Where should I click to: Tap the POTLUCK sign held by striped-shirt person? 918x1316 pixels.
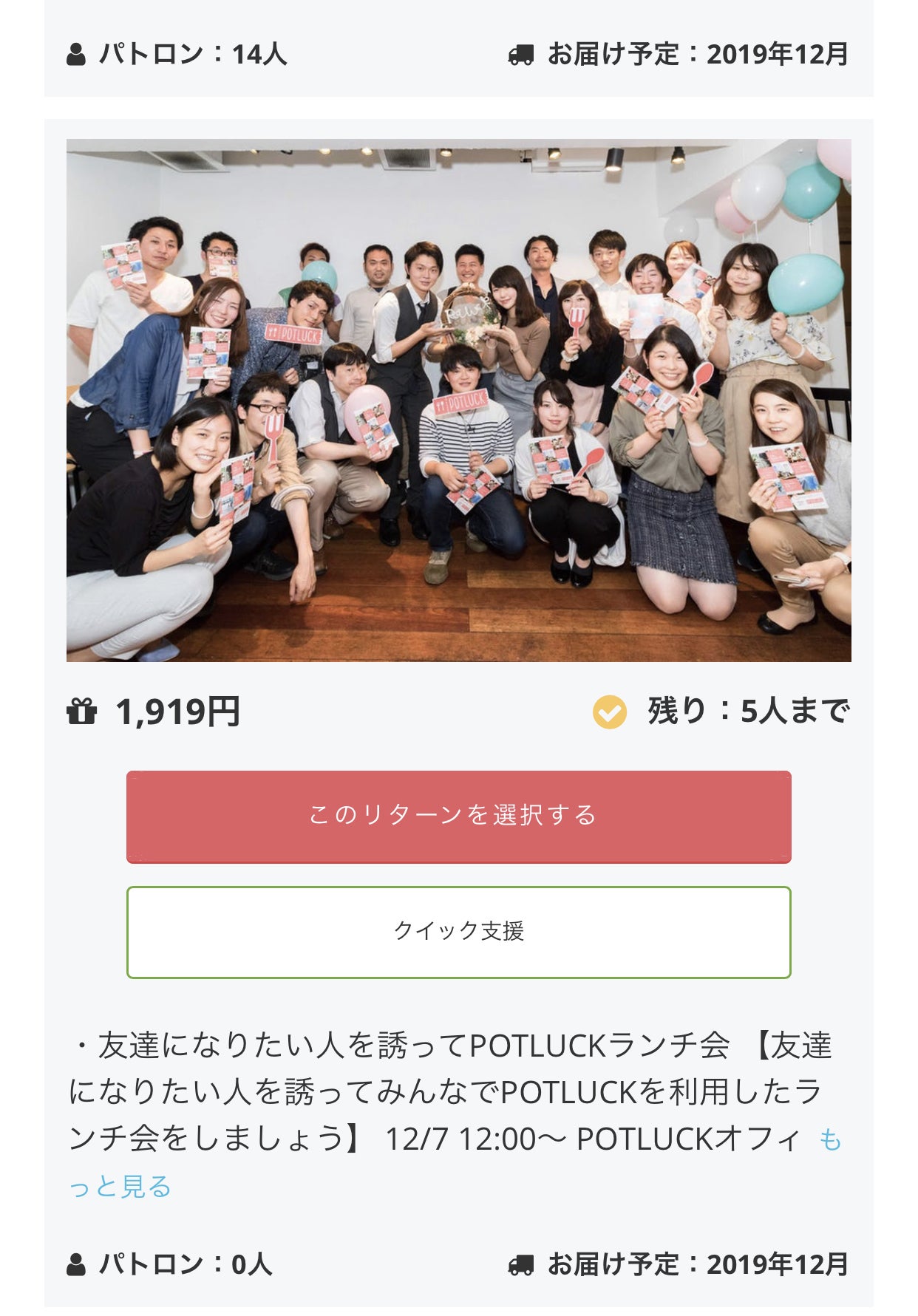(461, 402)
